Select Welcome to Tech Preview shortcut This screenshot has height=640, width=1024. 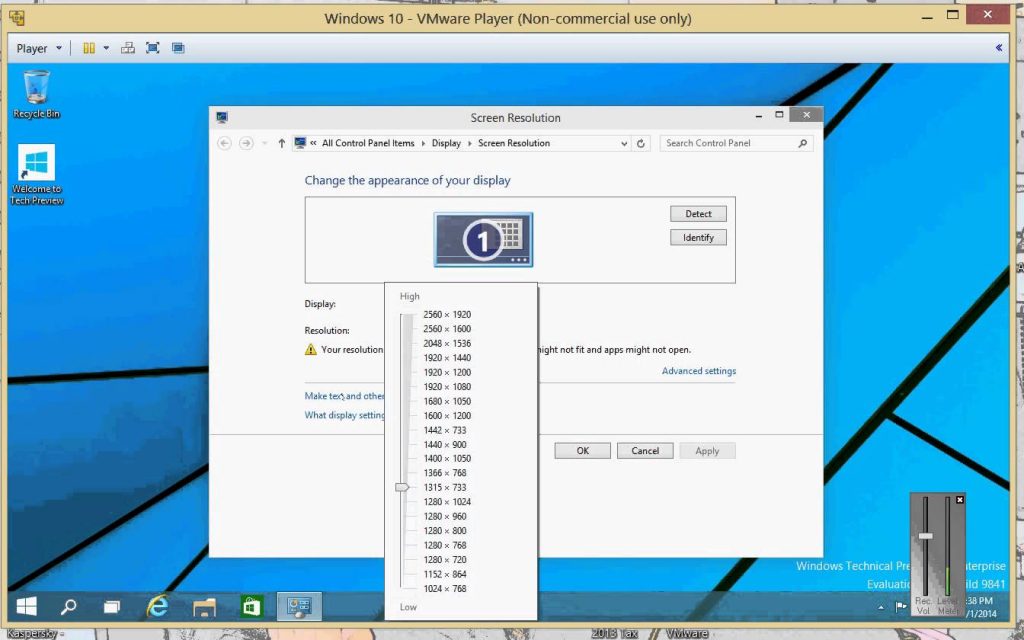pos(37,175)
